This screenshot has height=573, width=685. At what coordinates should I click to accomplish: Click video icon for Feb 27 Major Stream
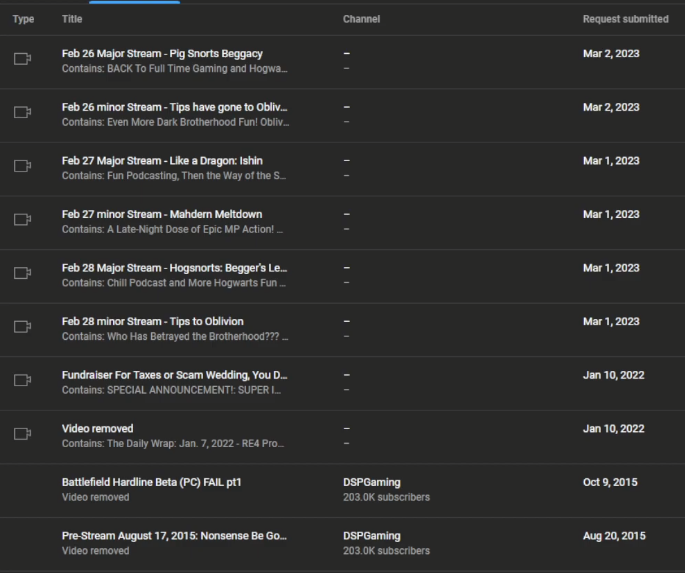click(x=22, y=166)
